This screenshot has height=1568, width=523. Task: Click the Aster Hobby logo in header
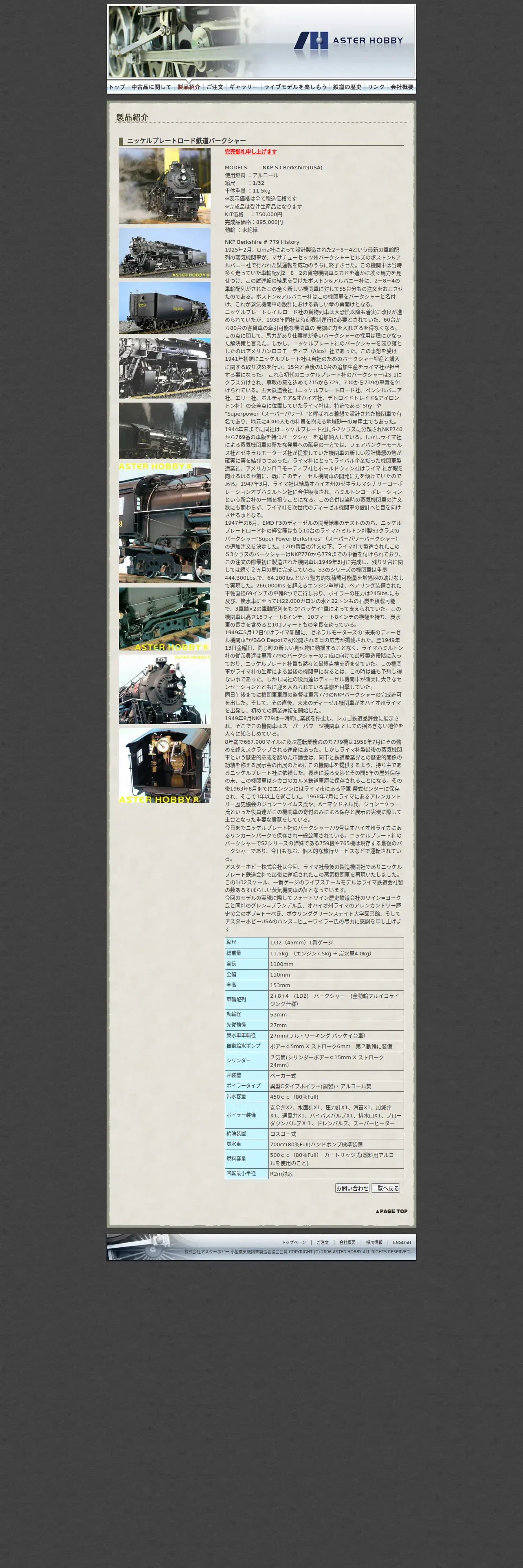pos(348,41)
